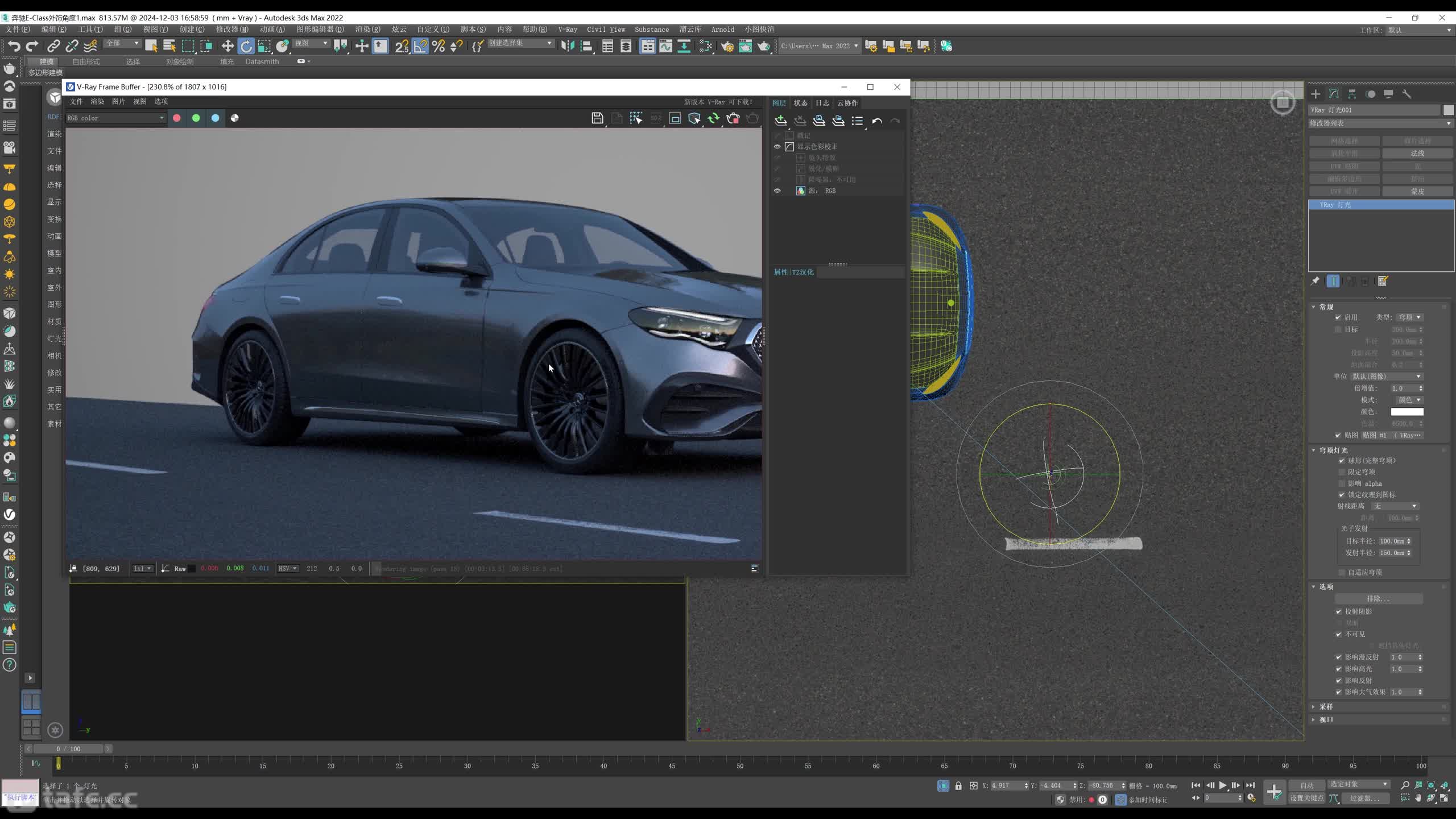Undo the last layer change in VFB

click(876, 121)
